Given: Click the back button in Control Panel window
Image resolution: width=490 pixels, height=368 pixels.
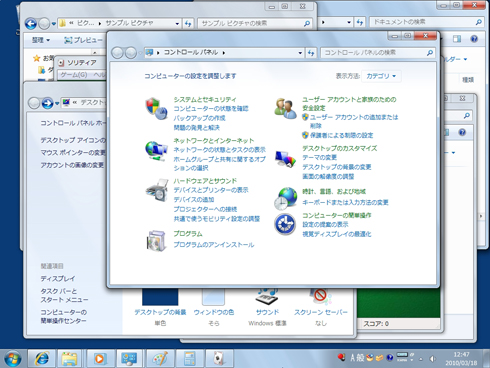Looking at the screenshot, I should pos(117,53).
